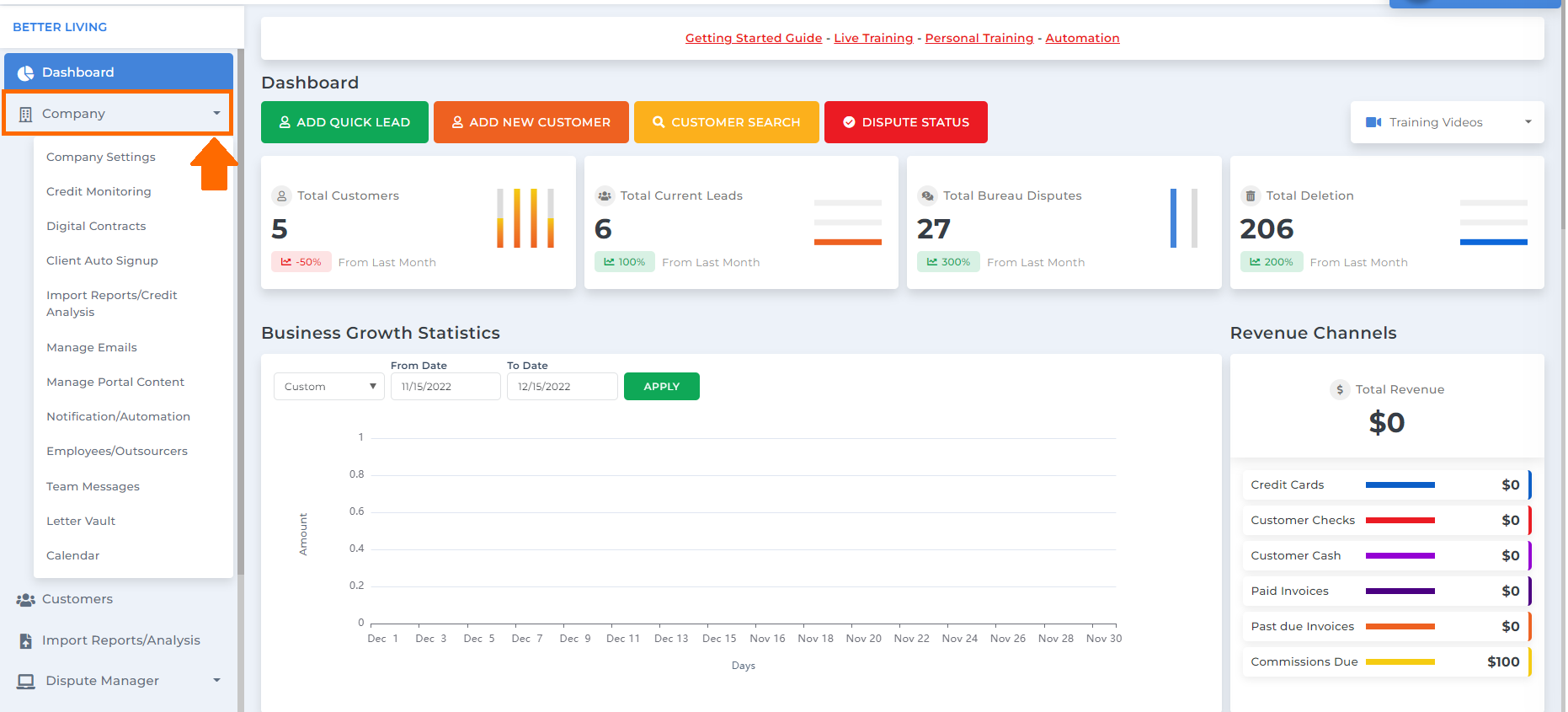Click the sidebar vertical scrollbar
This screenshot has height=712, width=1568.
coord(241,312)
